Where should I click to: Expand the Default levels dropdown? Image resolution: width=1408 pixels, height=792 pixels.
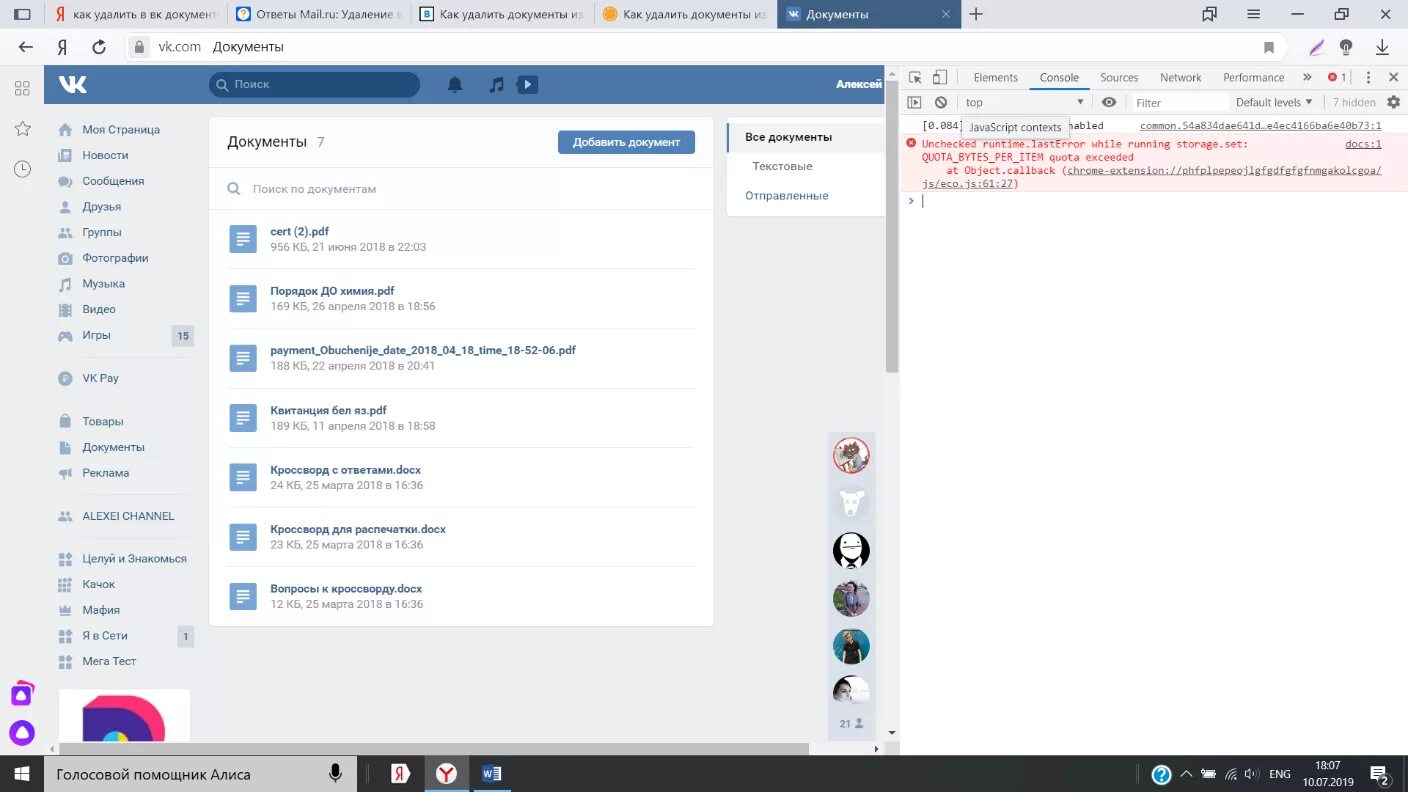tap(1274, 102)
